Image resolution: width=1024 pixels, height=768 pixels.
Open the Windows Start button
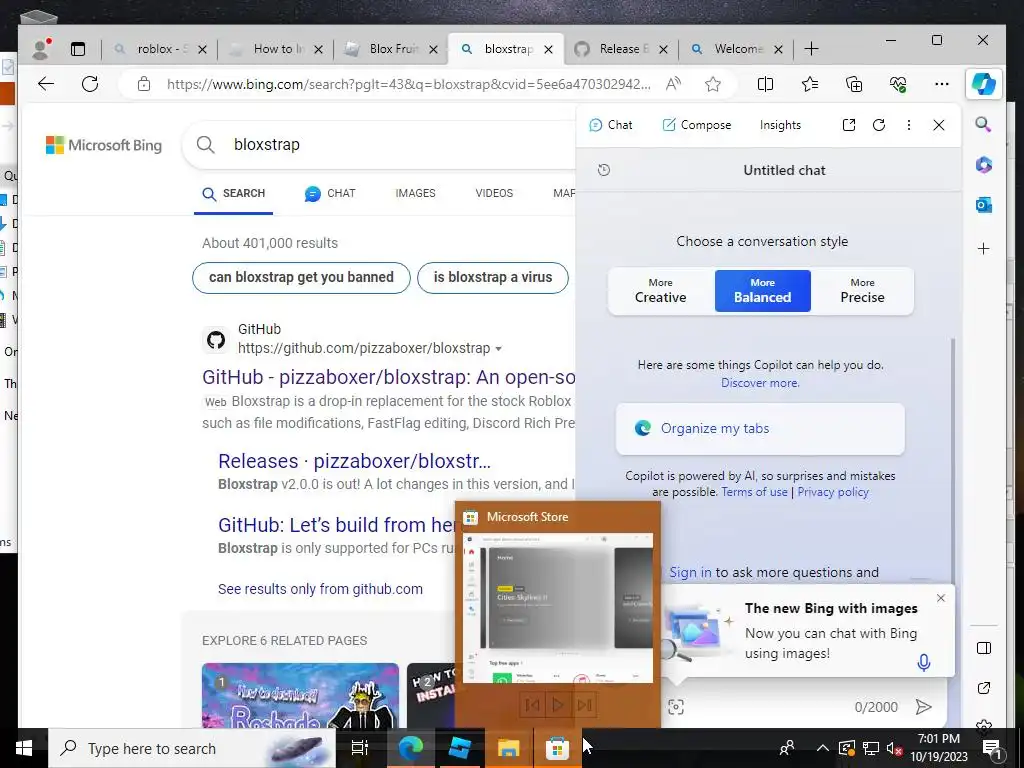[x=24, y=748]
